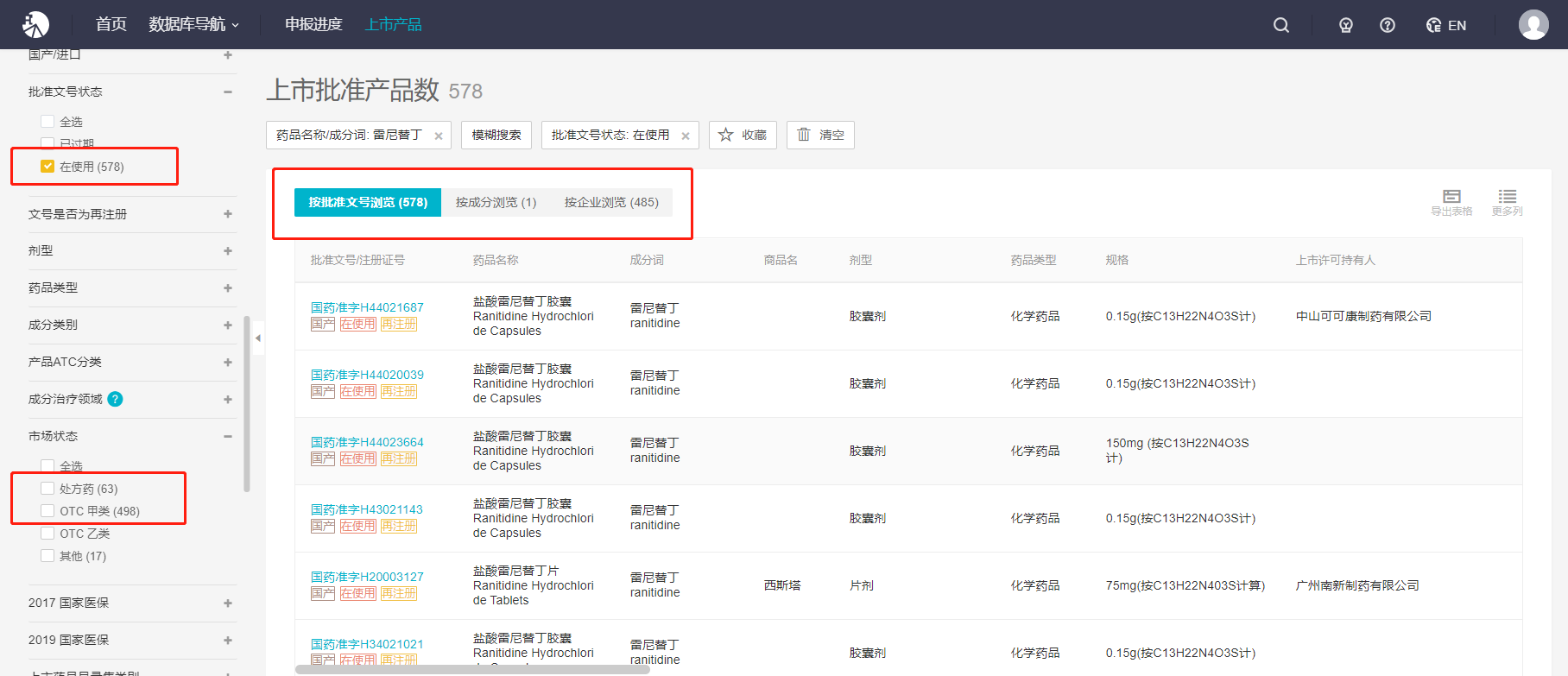Open approval number 国药准字H44021687 link
This screenshot has height=676, width=1568.
(x=367, y=307)
